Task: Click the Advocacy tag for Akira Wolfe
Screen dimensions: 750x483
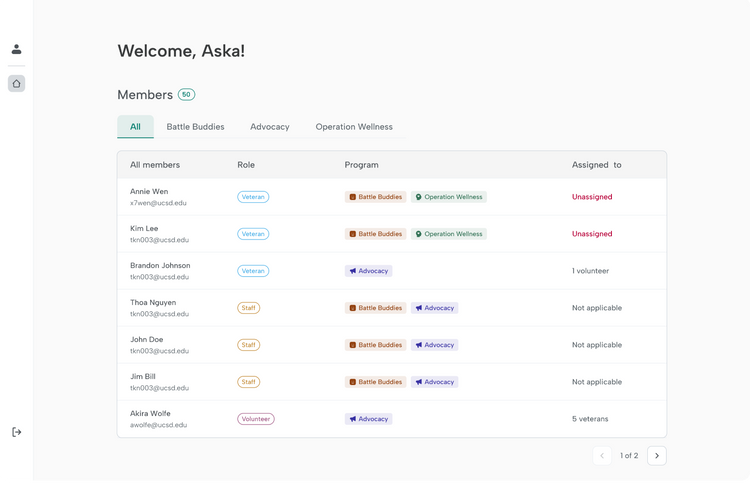Action: click(x=368, y=419)
